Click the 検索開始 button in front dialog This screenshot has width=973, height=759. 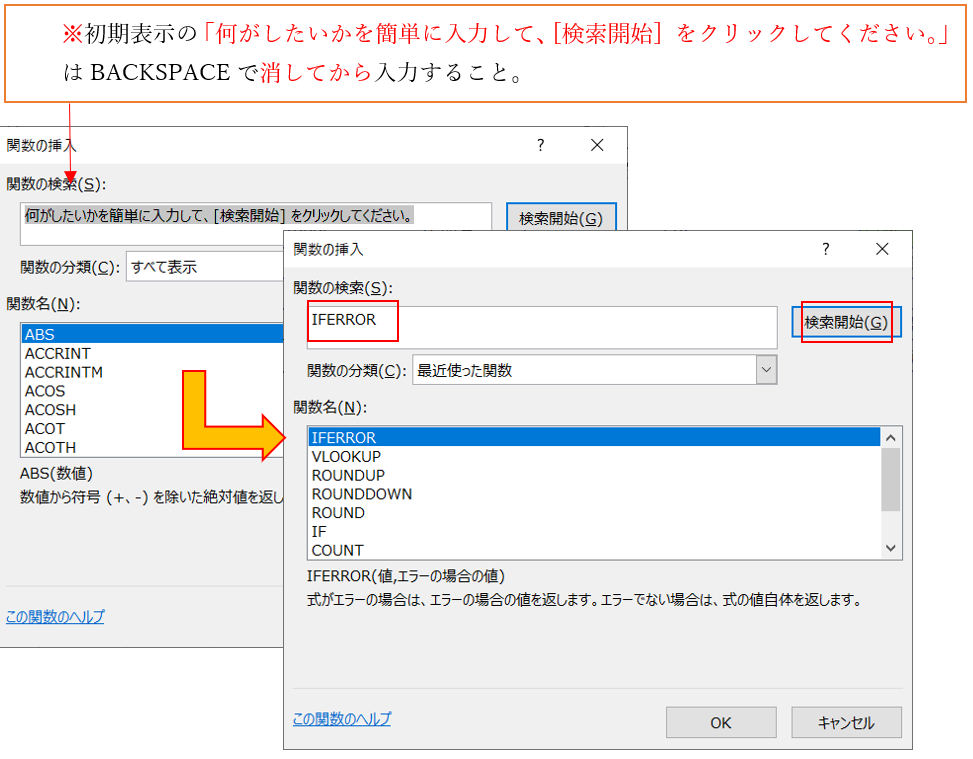click(x=846, y=323)
